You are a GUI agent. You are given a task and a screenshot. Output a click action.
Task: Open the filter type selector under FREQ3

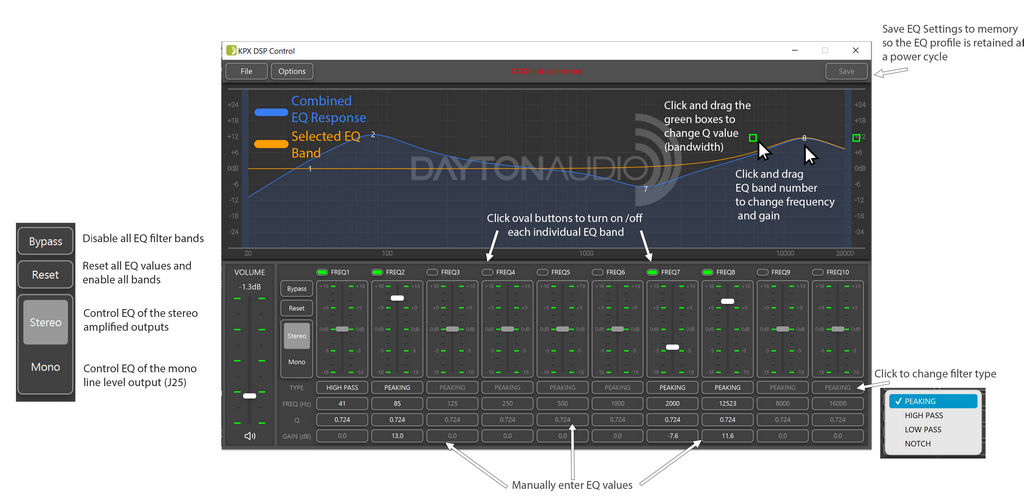[x=453, y=387]
